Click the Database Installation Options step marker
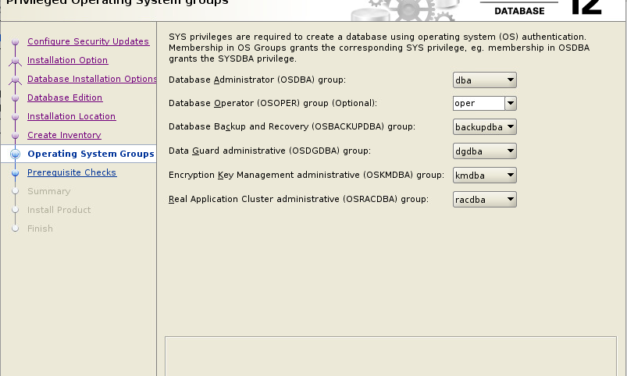The height and width of the screenshot is (376, 627). click(15, 80)
